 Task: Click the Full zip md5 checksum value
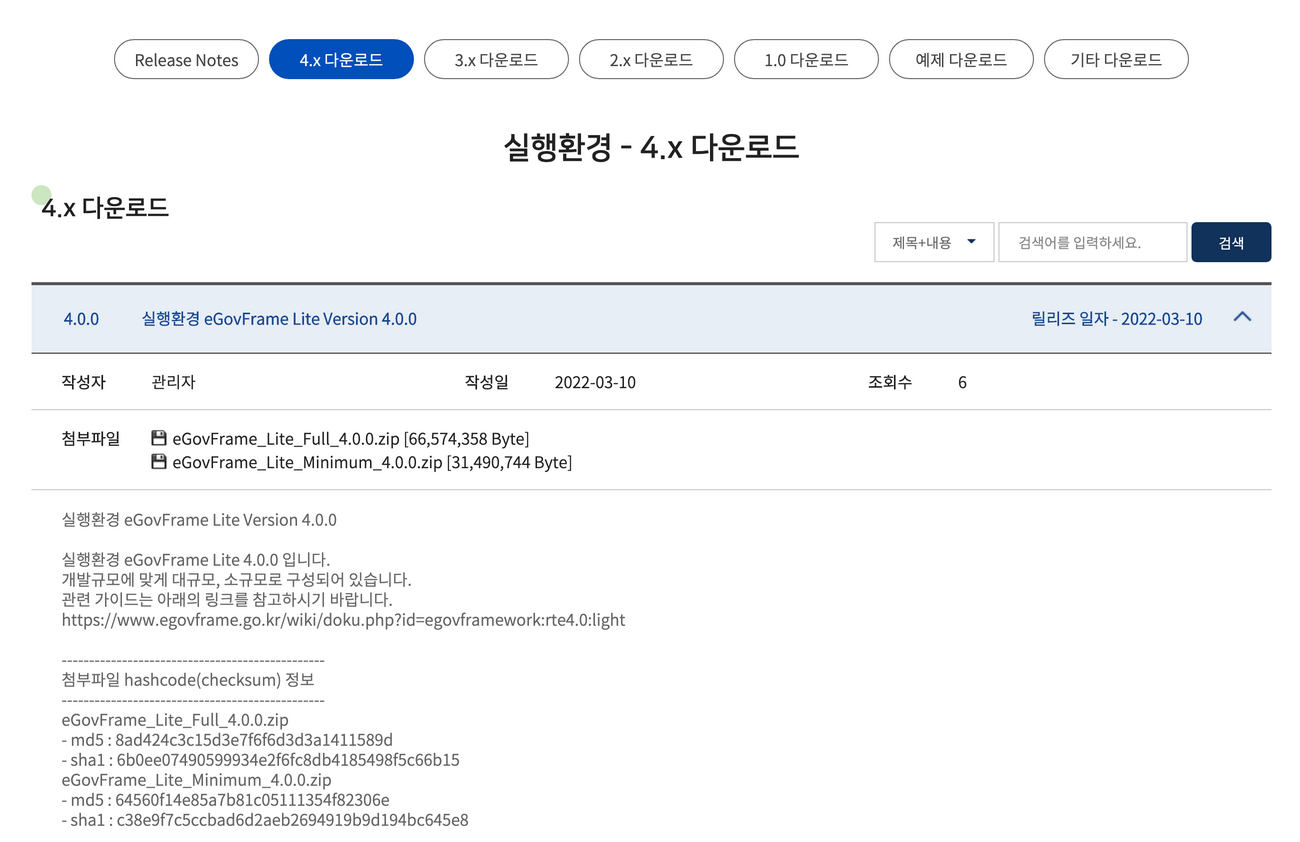(x=254, y=740)
